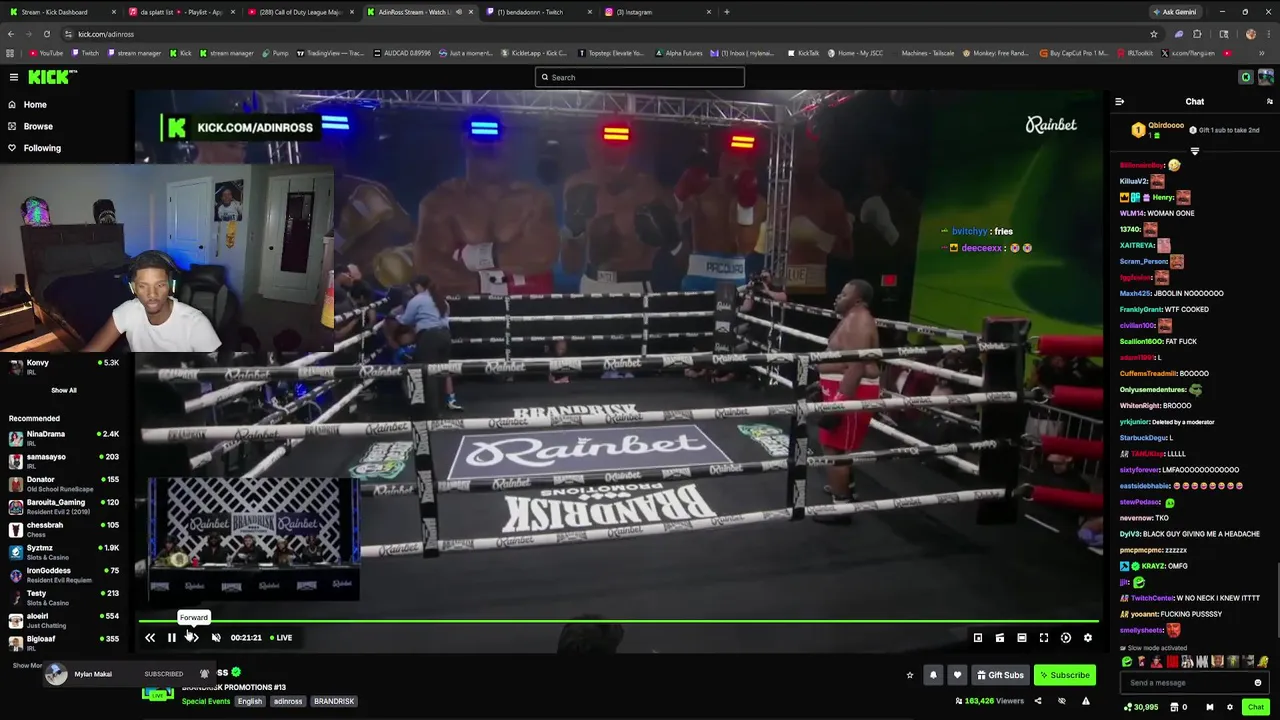The image size is (1280, 720).
Task: Open chat settings gear icon
Action: [x=1230, y=707]
